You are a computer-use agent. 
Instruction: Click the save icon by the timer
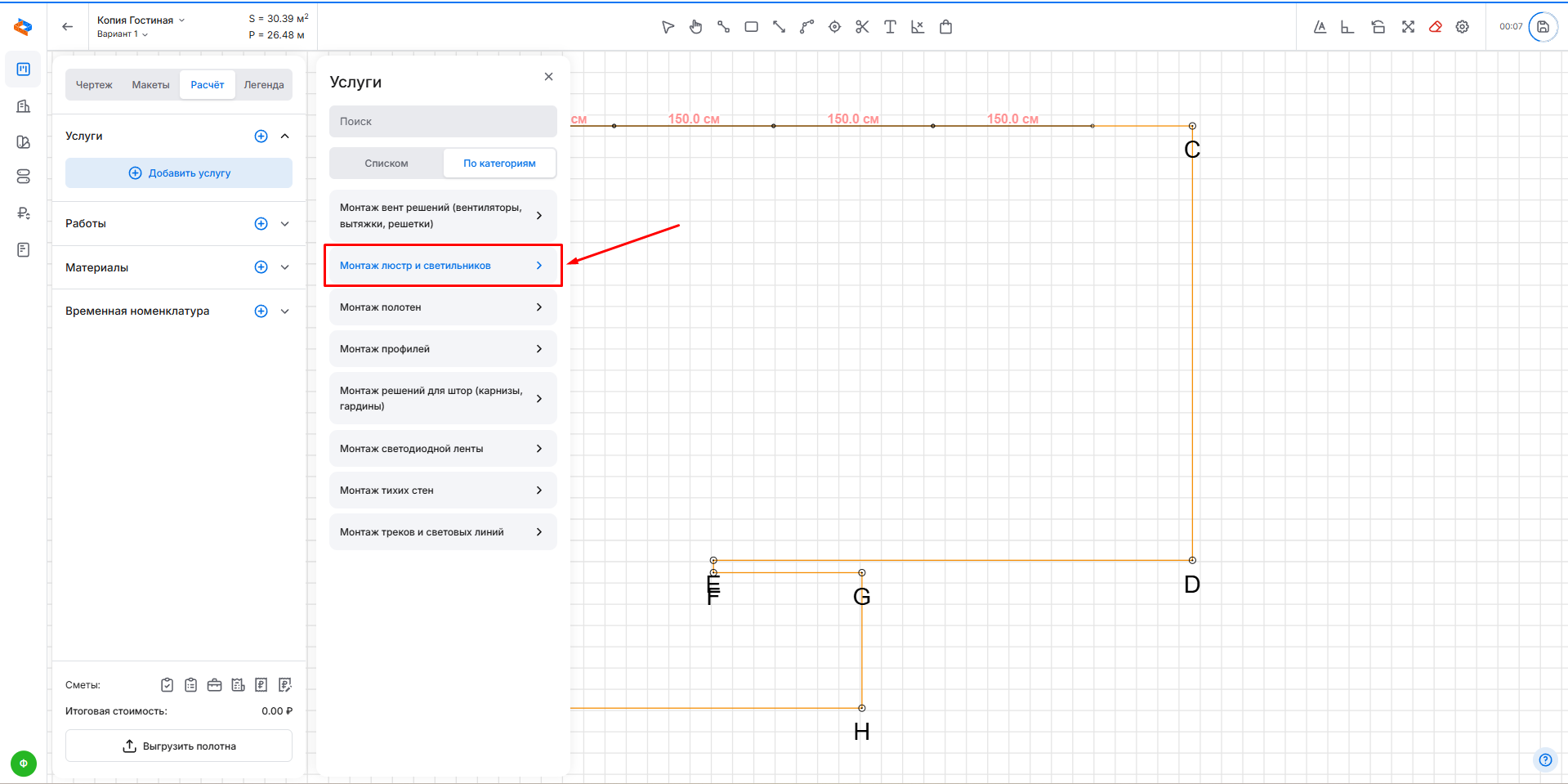(x=1543, y=27)
